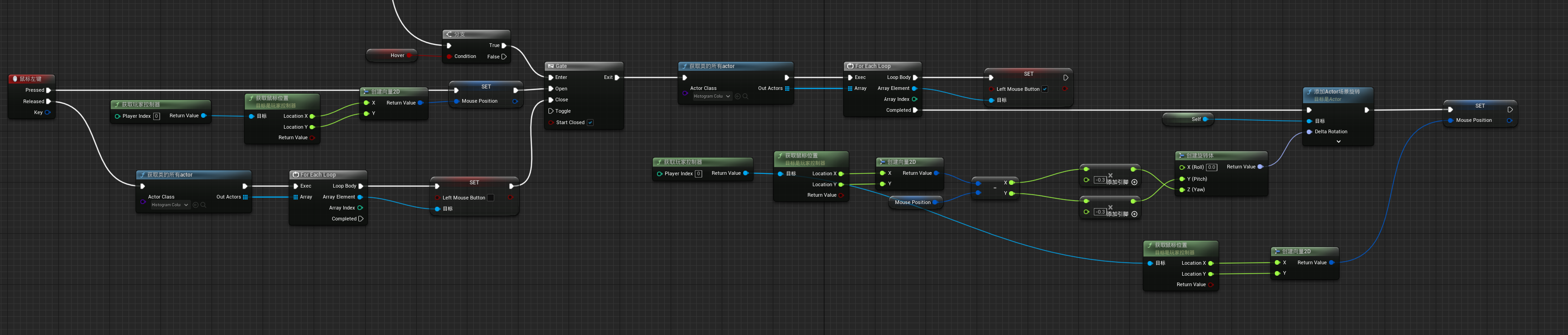The width and height of the screenshot is (1568, 335).
Task: Click the browse magnifier icon beside lower-left Actor Class
Action: pyautogui.click(x=203, y=204)
